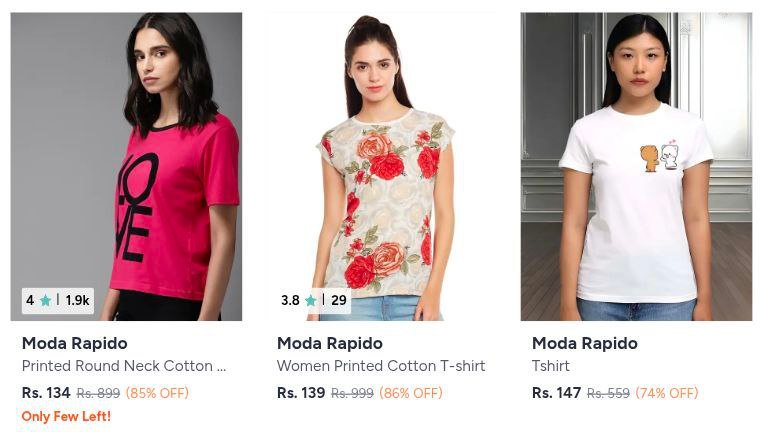Click the 86% OFF discount label
The height and width of the screenshot is (433, 763).
(x=411, y=393)
